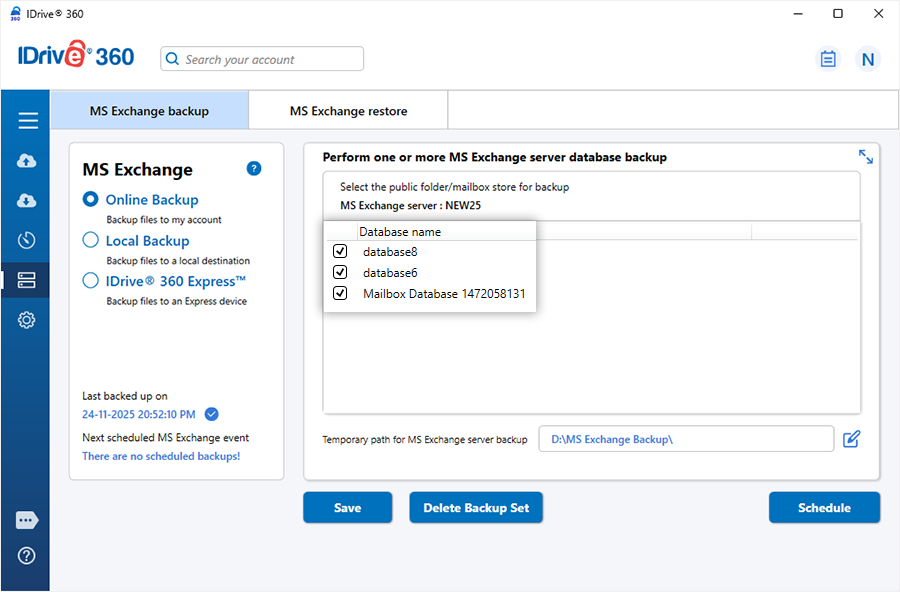Toggle Mailbox Database 1472058131 checkbox
The width and height of the screenshot is (900, 592).
[340, 294]
